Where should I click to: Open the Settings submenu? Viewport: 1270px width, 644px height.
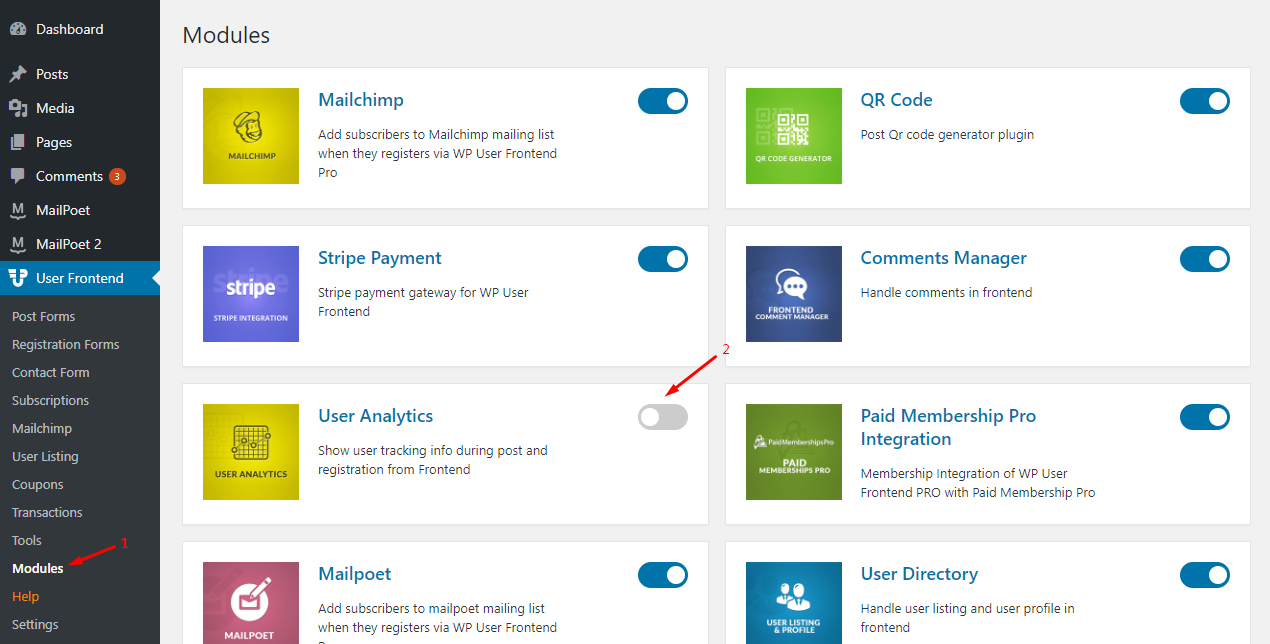pyautogui.click(x=35, y=624)
